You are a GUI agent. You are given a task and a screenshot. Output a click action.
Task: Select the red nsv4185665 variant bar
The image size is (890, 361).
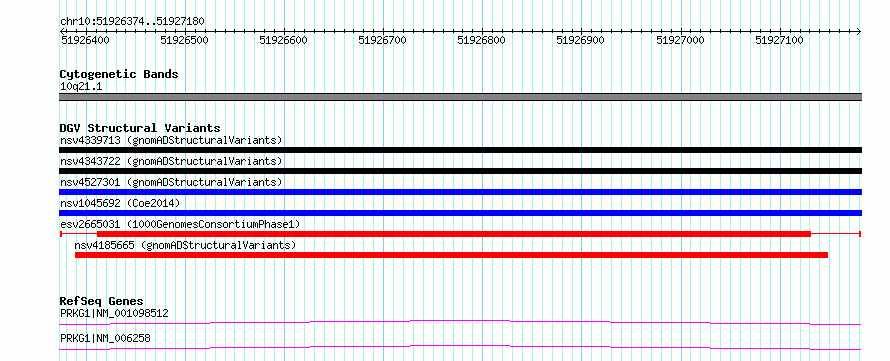[x=451, y=255]
